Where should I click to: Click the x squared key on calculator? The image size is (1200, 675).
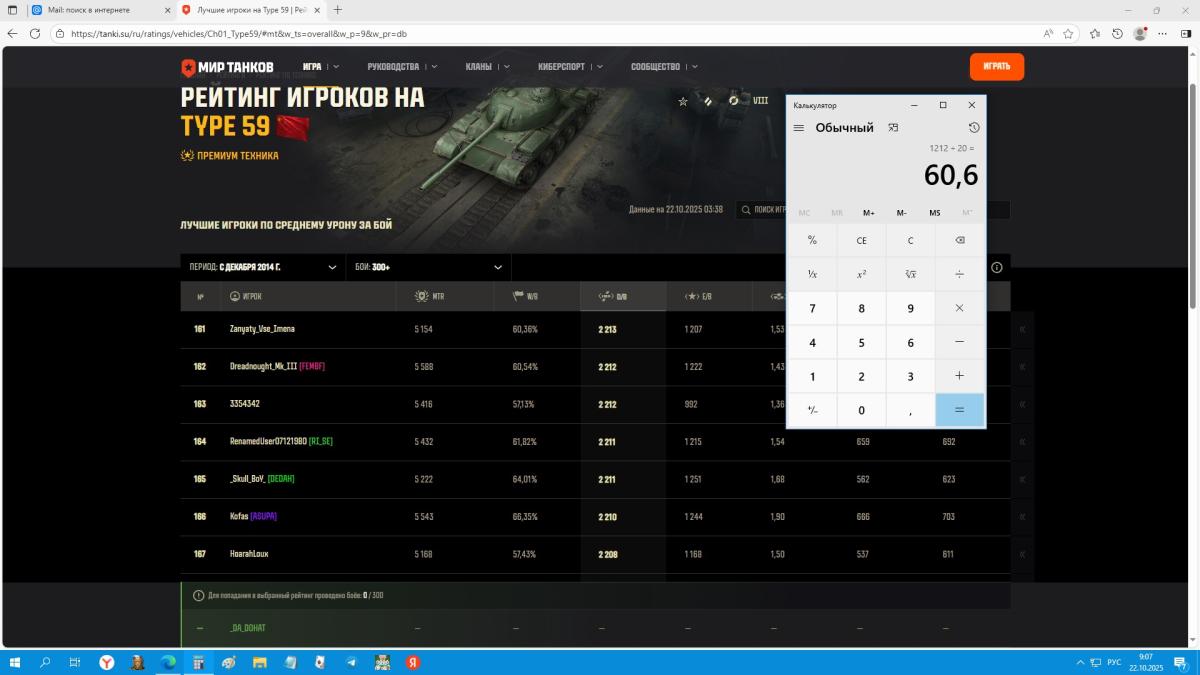pos(861,274)
